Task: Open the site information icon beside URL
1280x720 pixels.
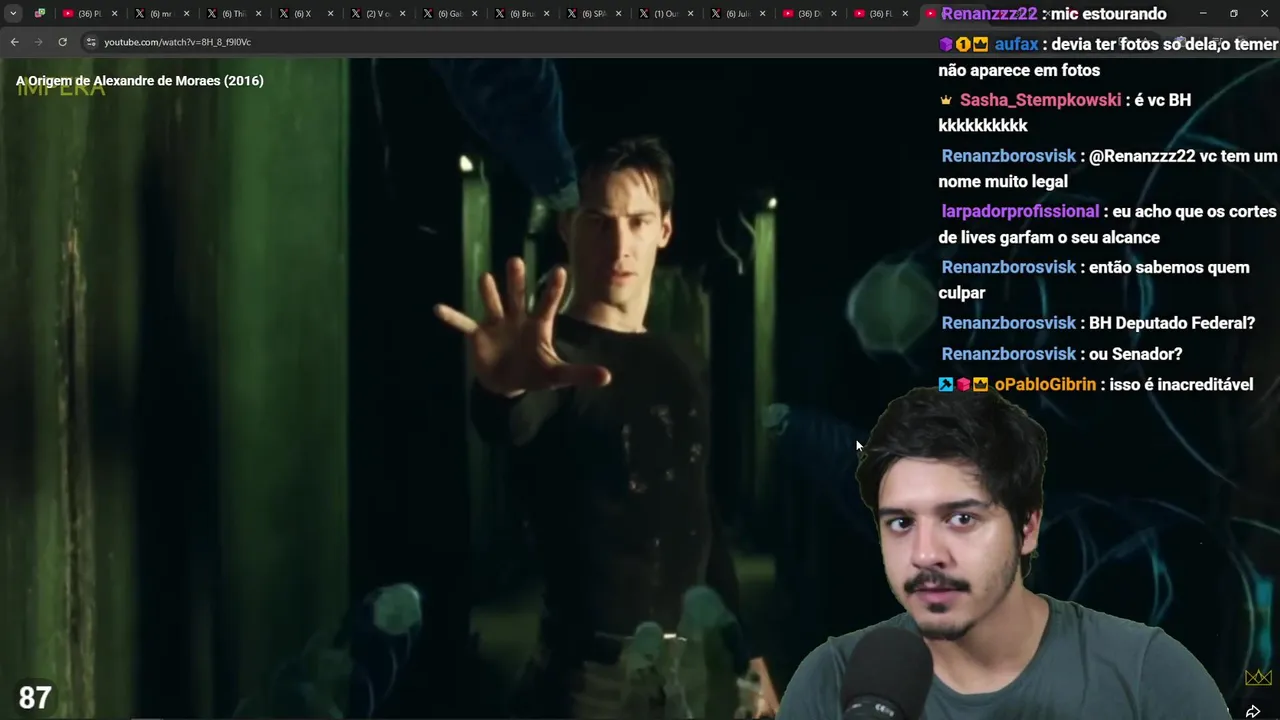Action: click(x=91, y=42)
